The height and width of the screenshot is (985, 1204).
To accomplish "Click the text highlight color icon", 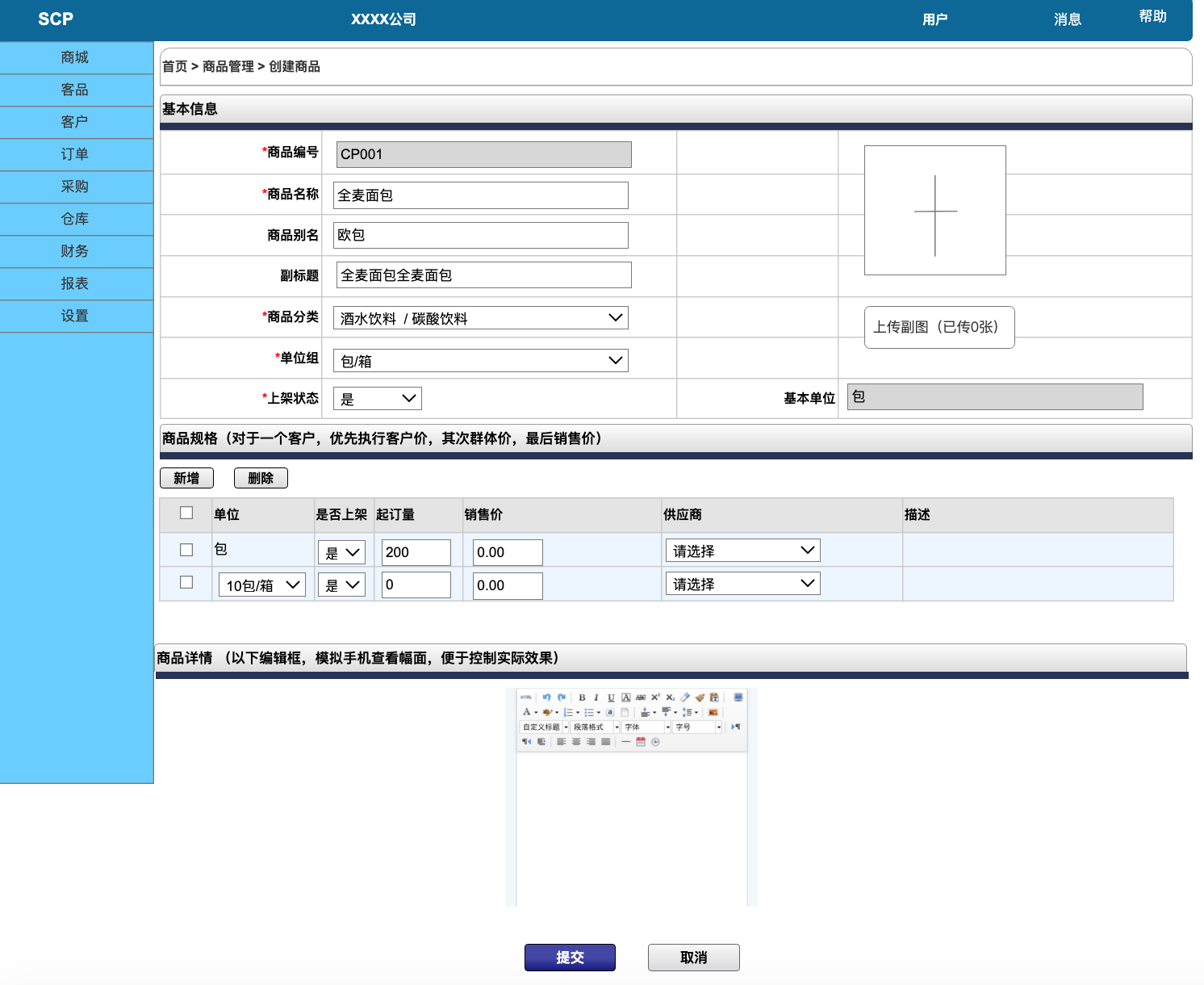I will (548, 712).
